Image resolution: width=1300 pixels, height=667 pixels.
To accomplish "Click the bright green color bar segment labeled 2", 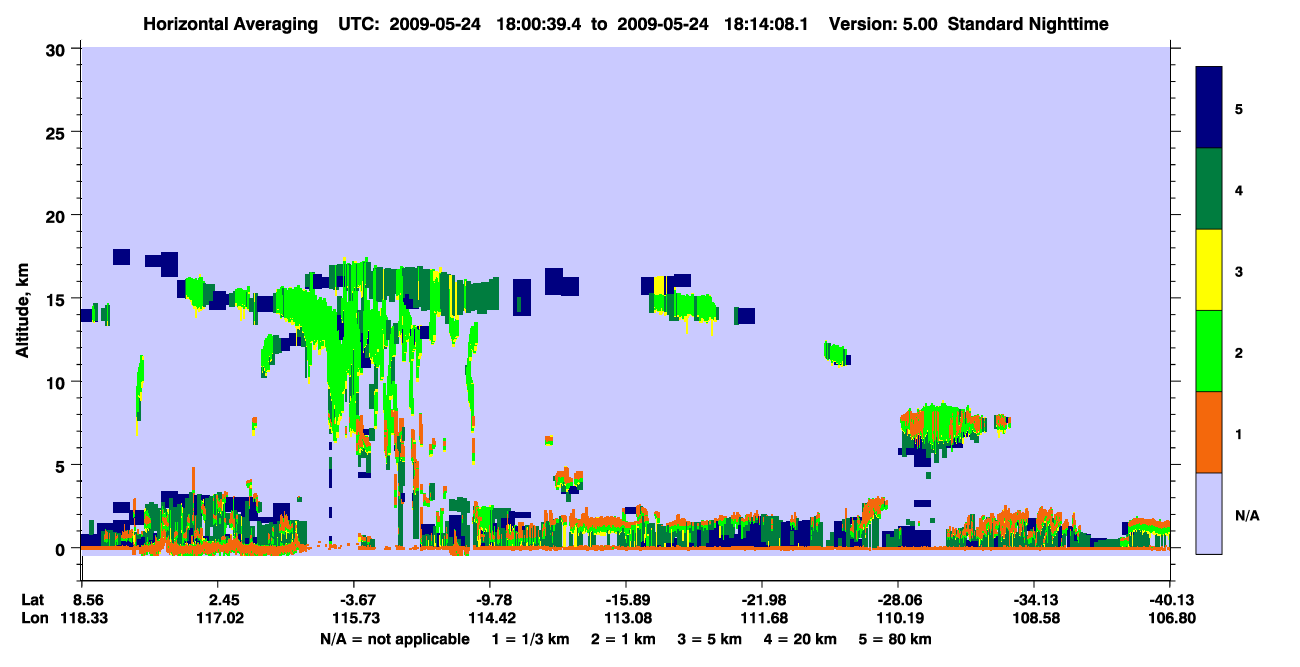I will (1209, 351).
